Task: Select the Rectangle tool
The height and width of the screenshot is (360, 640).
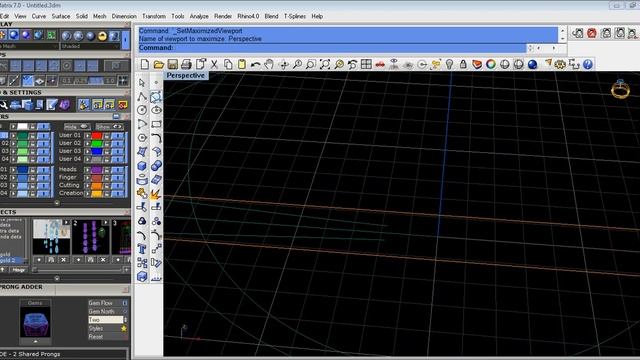Action: point(156,124)
